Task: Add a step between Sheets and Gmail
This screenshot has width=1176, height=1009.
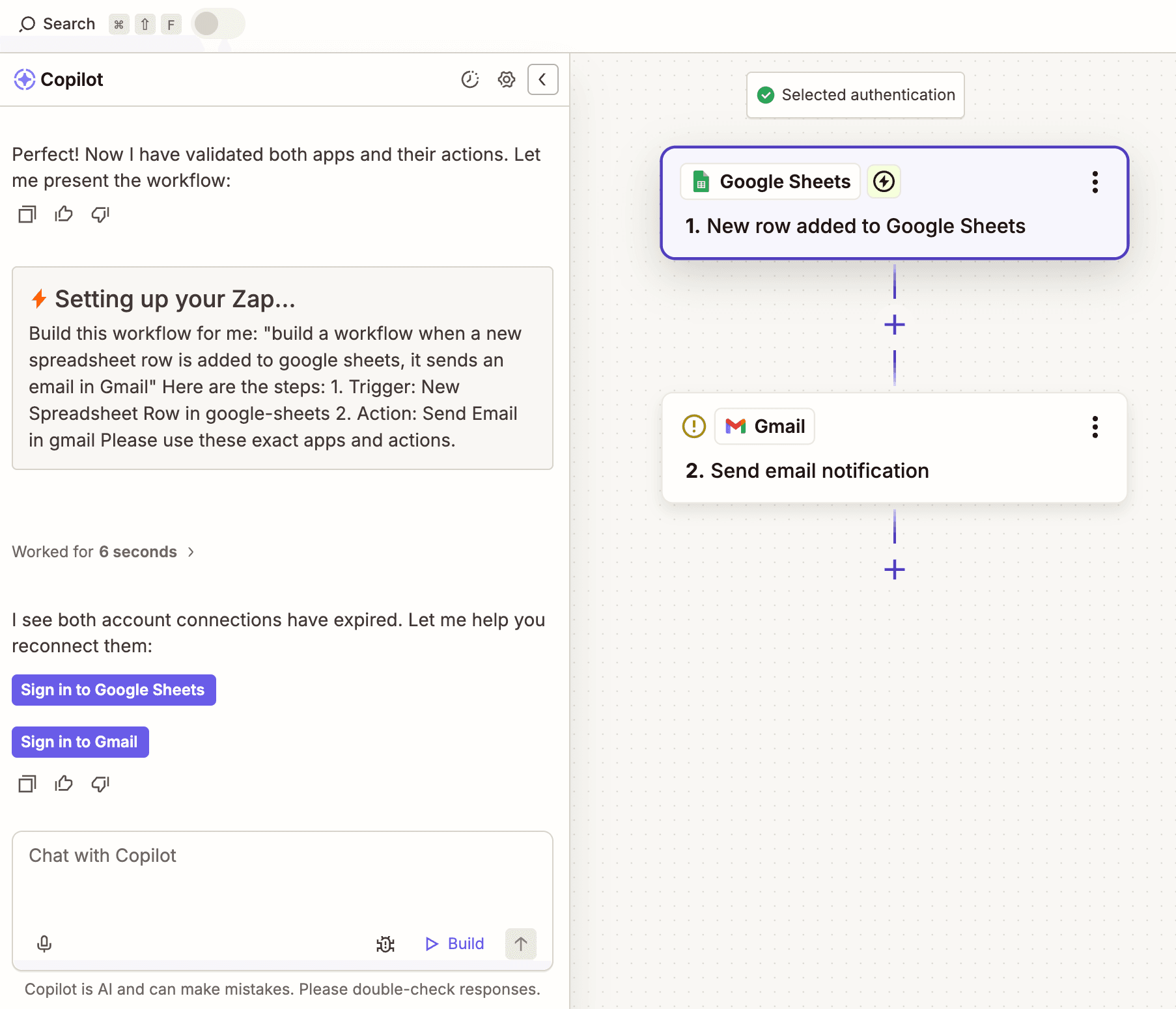Action: point(895,324)
